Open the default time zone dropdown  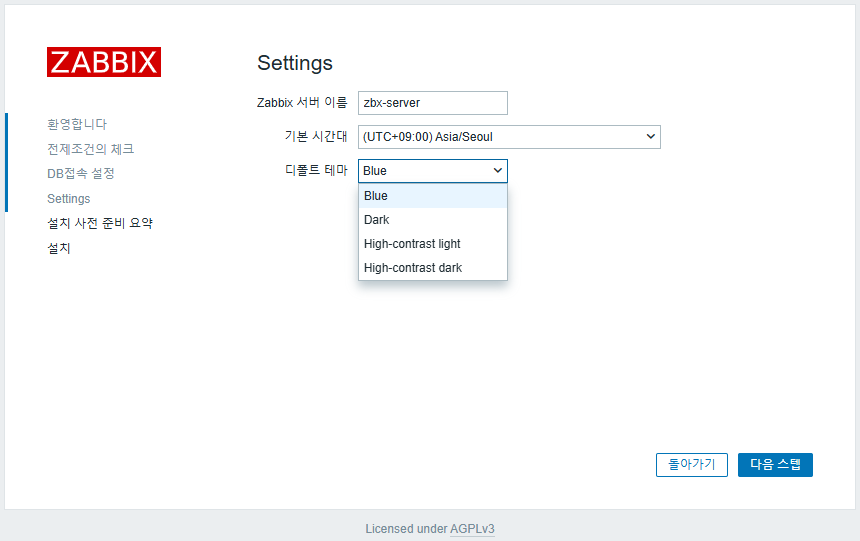(509, 137)
